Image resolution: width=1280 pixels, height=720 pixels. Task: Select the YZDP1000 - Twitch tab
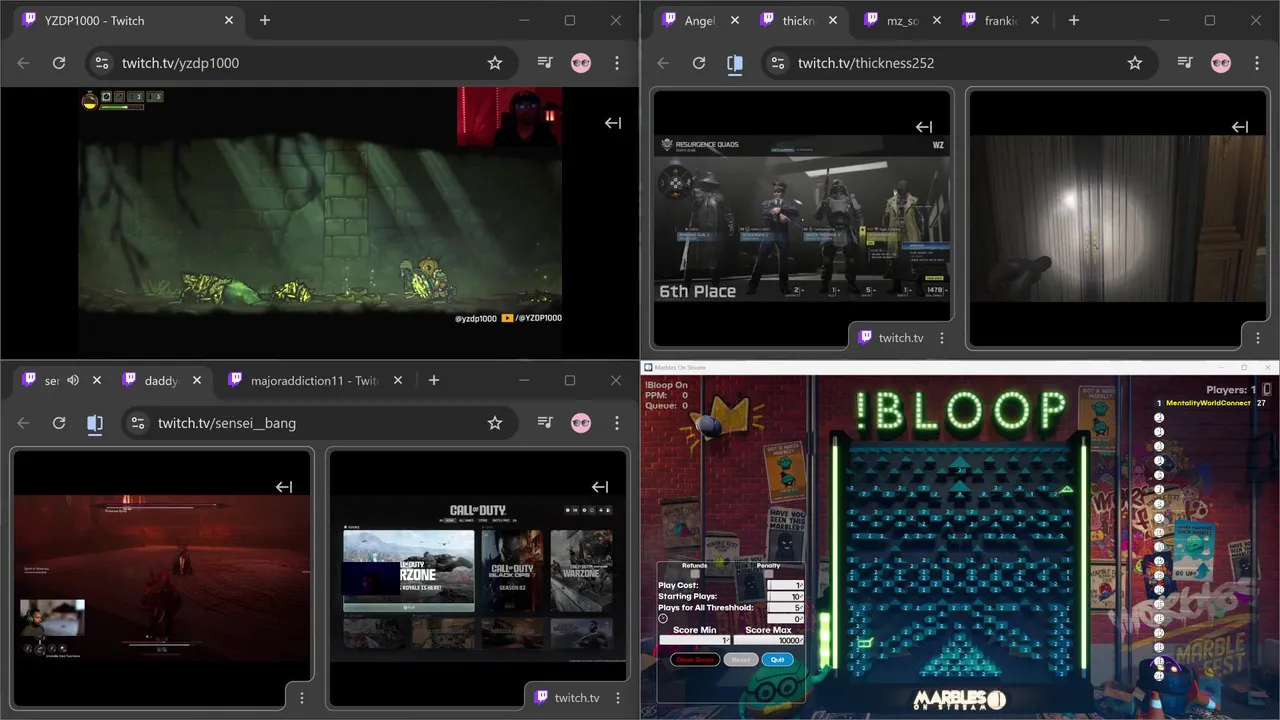[128, 20]
